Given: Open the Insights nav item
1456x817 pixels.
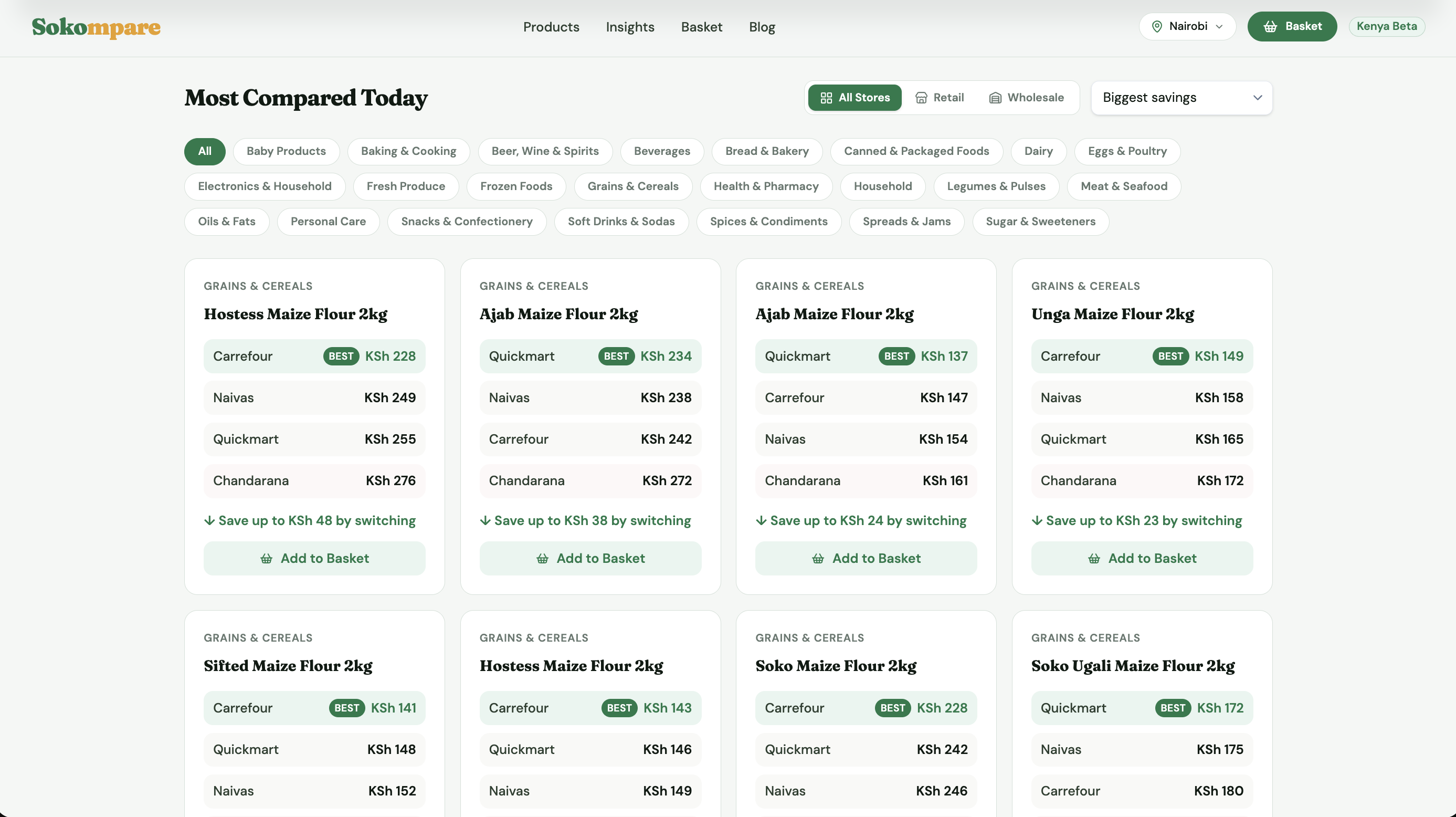Looking at the screenshot, I should (630, 27).
